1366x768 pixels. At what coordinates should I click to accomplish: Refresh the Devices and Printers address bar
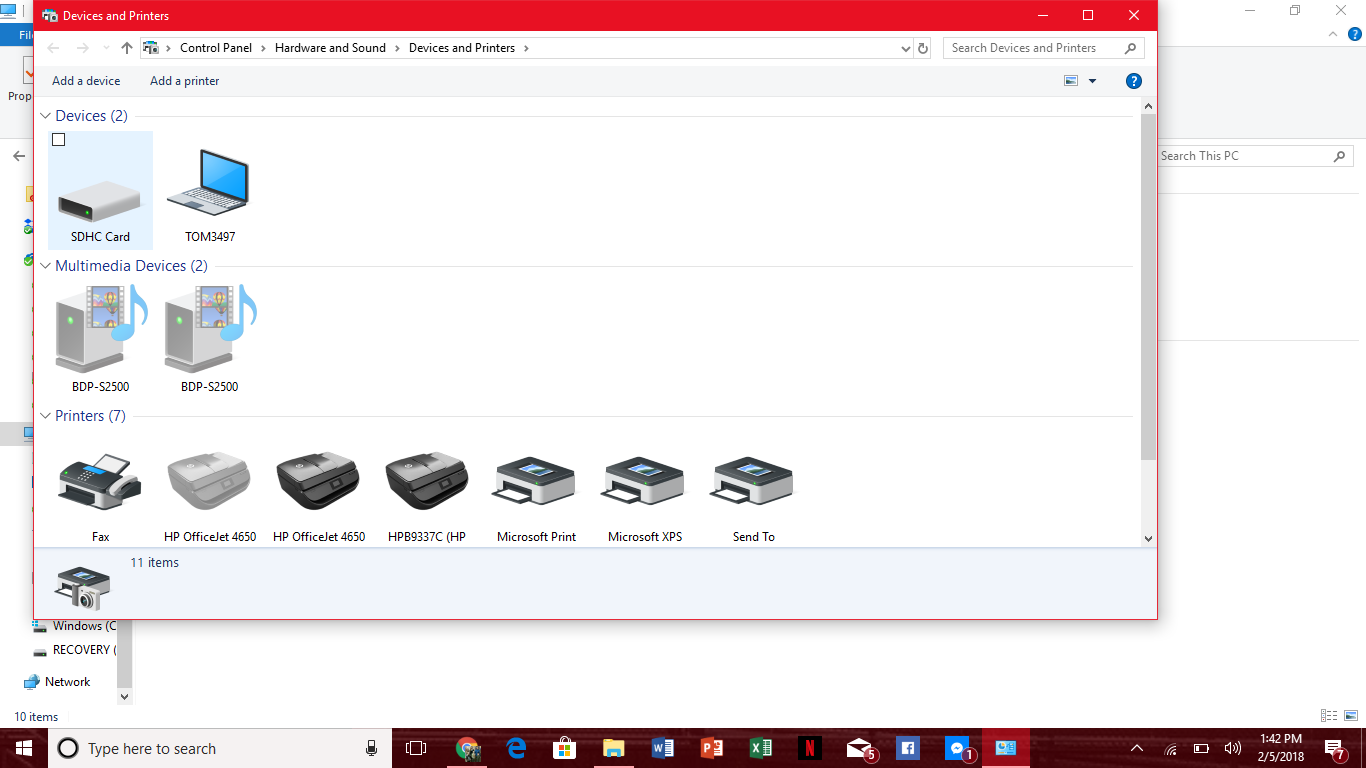click(x=923, y=48)
